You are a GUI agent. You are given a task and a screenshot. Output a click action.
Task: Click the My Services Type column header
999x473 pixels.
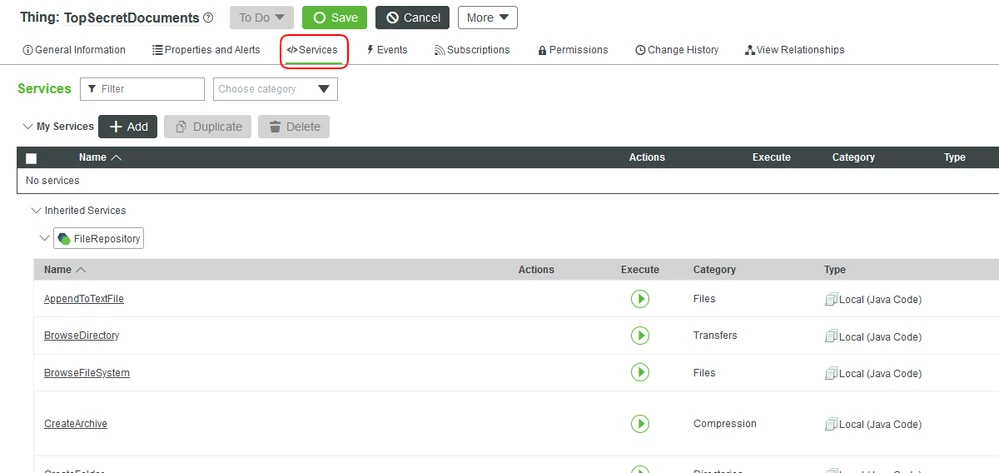pyautogui.click(x=954, y=157)
